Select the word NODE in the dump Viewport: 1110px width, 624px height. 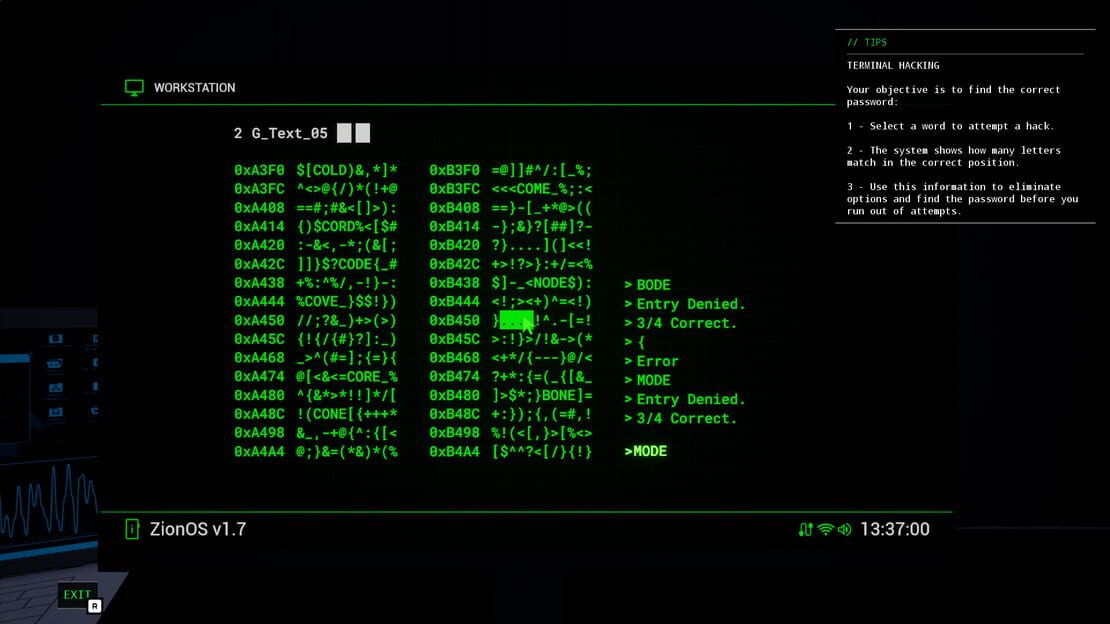coord(551,283)
